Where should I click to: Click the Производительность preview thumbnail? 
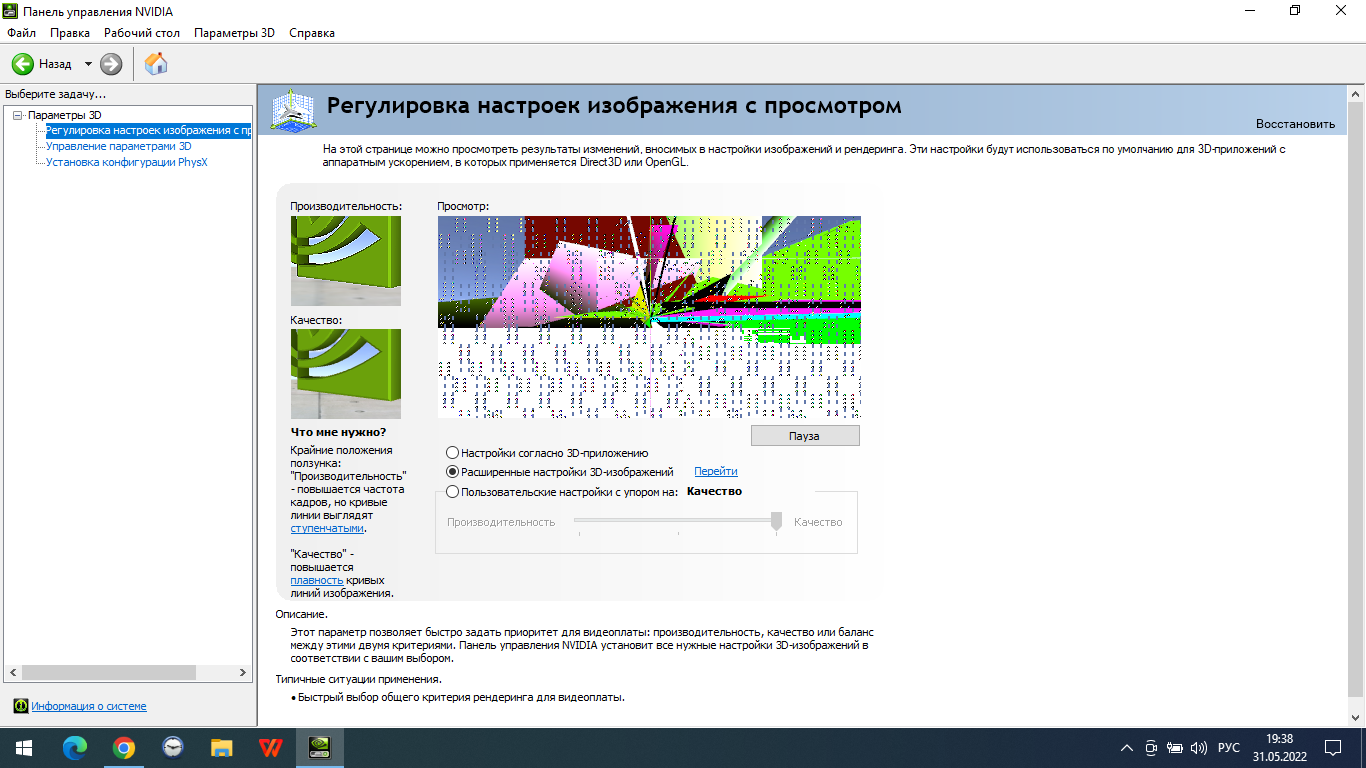pos(346,261)
